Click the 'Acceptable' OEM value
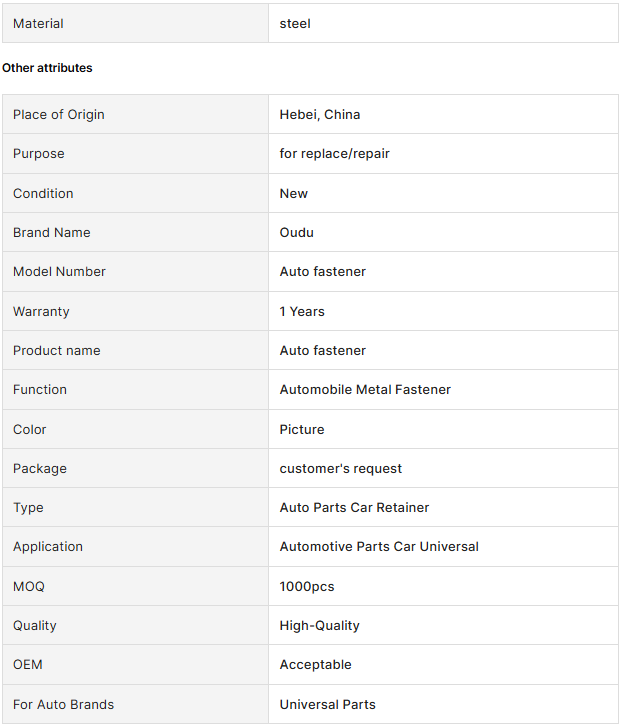The image size is (621, 725). coord(316,665)
